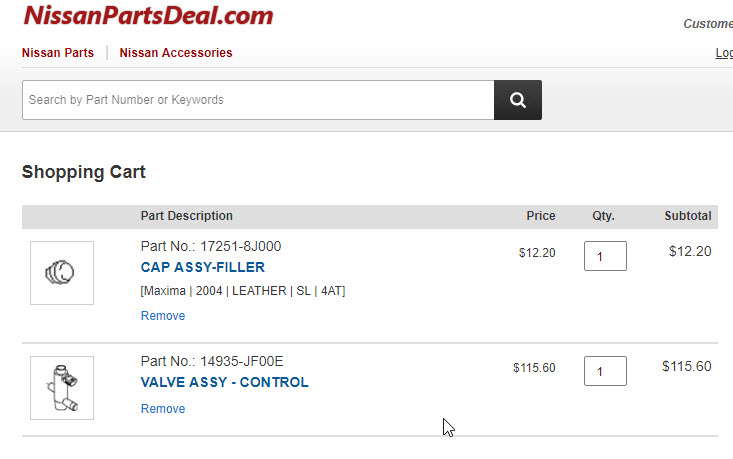733x459 pixels.
Task: Open the CAP ASSY-FILLER product link
Action: pyautogui.click(x=203, y=267)
